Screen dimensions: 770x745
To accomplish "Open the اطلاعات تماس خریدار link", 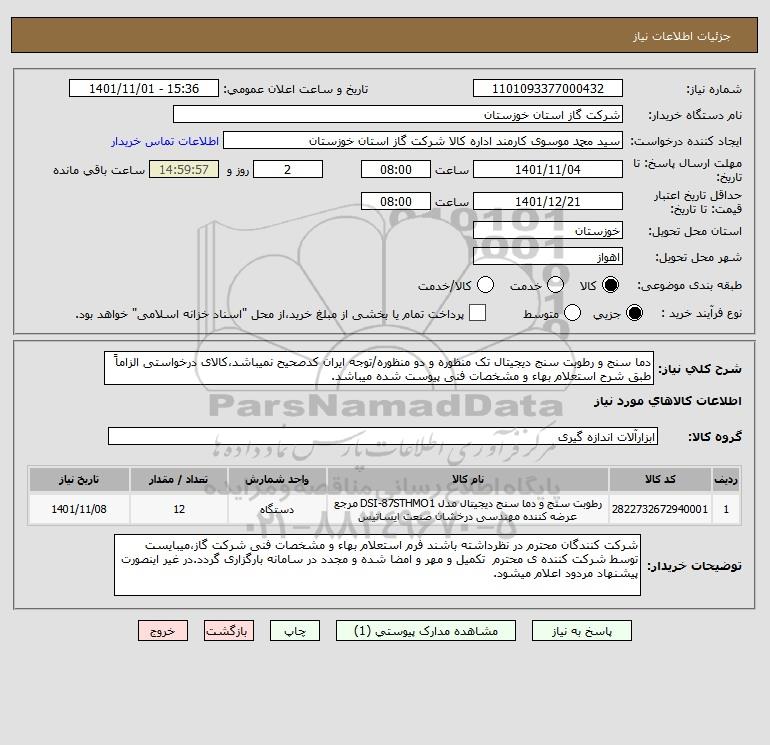I will (165, 141).
